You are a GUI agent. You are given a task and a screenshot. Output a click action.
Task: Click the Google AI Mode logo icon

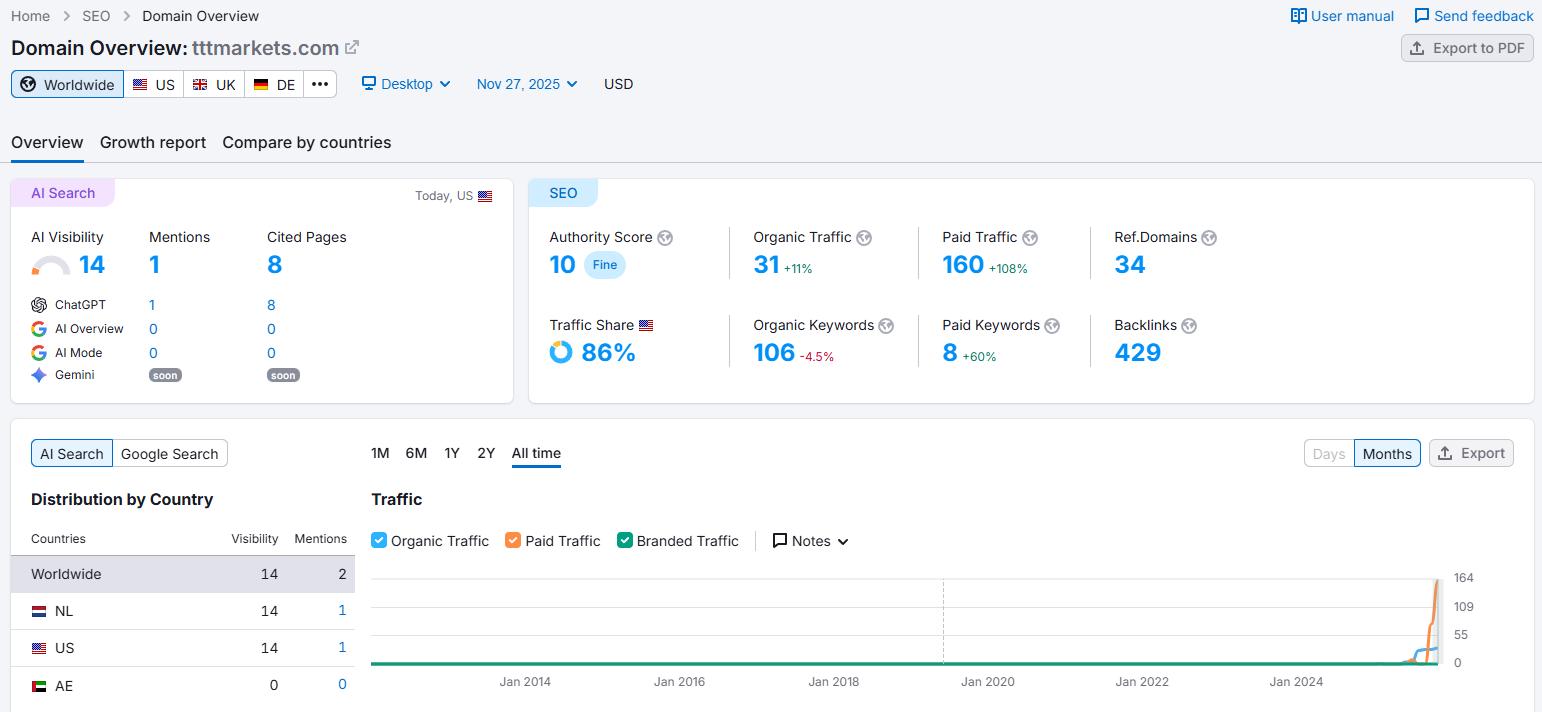[x=39, y=353]
